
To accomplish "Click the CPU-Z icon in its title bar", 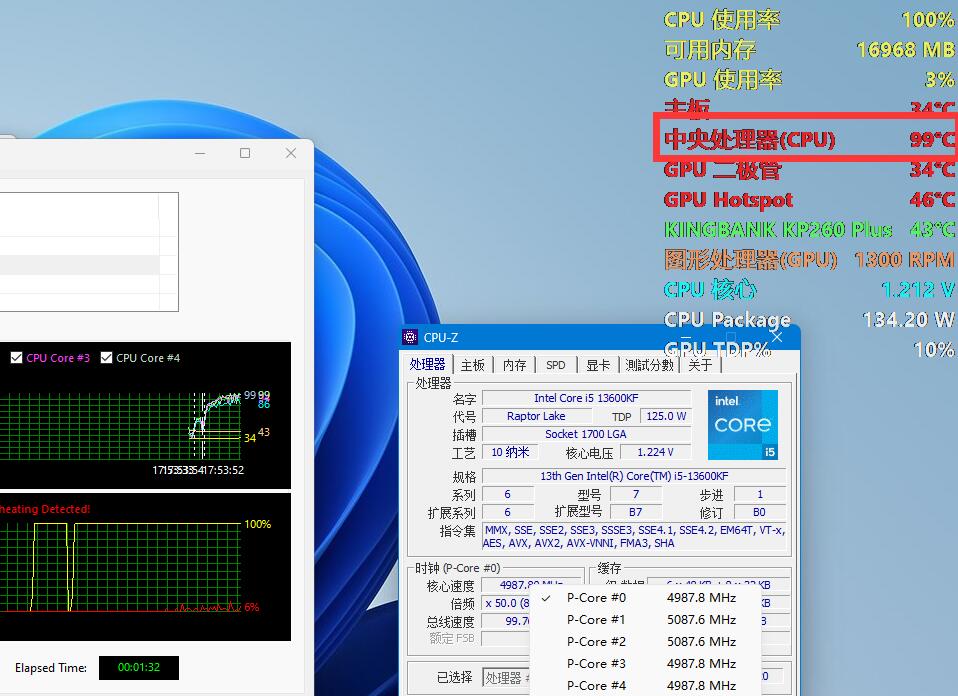I will [410, 337].
